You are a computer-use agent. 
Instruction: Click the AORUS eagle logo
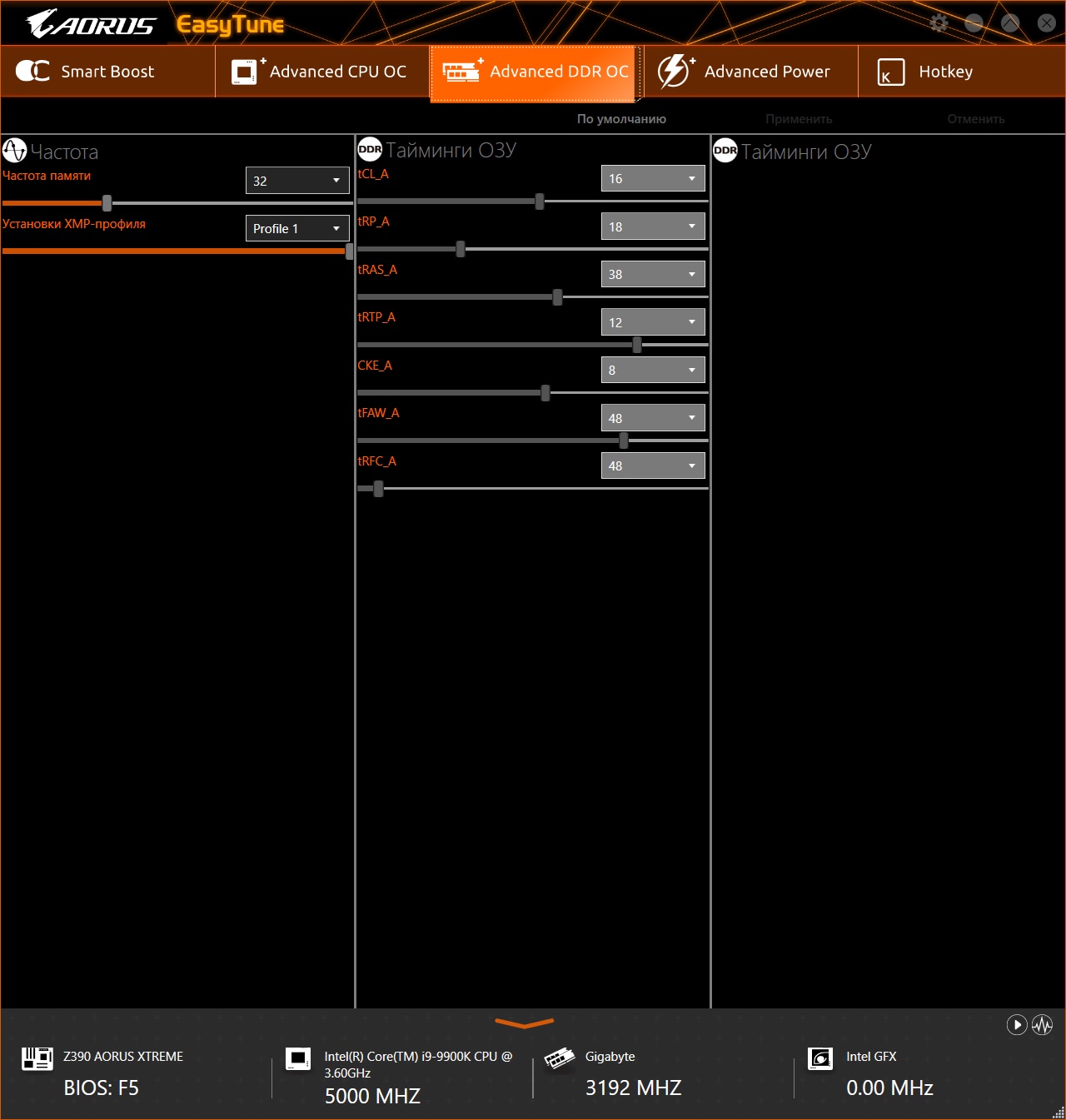coord(90,23)
